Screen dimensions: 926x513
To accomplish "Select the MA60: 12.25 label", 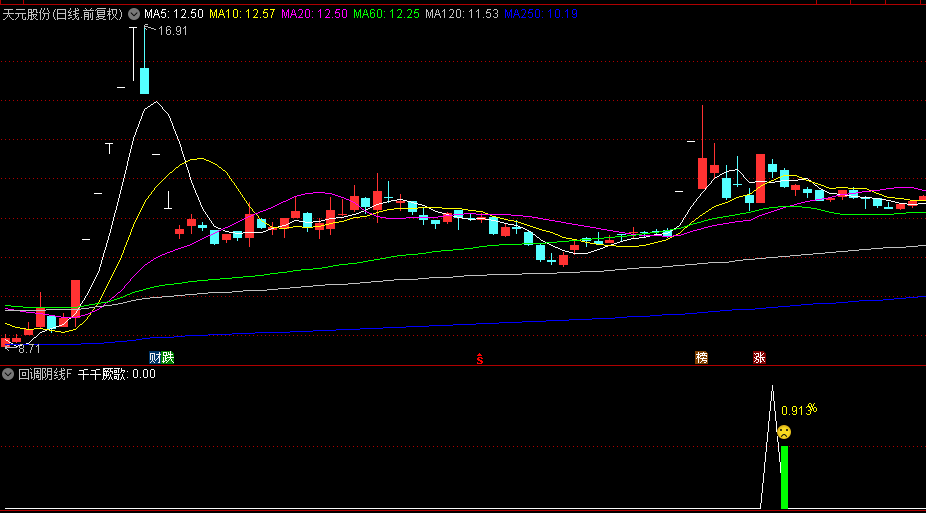I will pyautogui.click(x=386, y=14).
